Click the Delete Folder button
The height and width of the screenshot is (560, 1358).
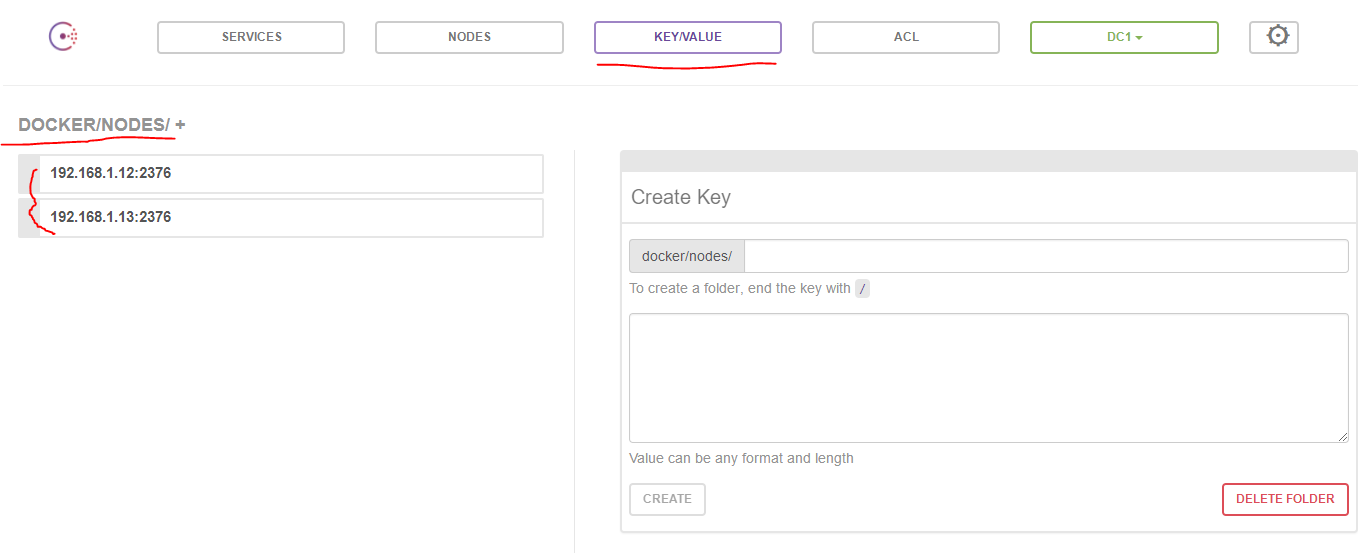(1285, 499)
